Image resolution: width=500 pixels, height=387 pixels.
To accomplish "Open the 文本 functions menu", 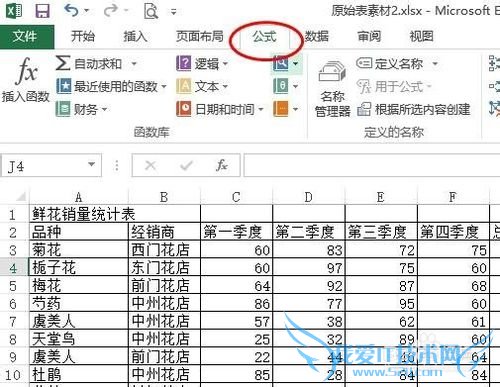I will [202, 86].
